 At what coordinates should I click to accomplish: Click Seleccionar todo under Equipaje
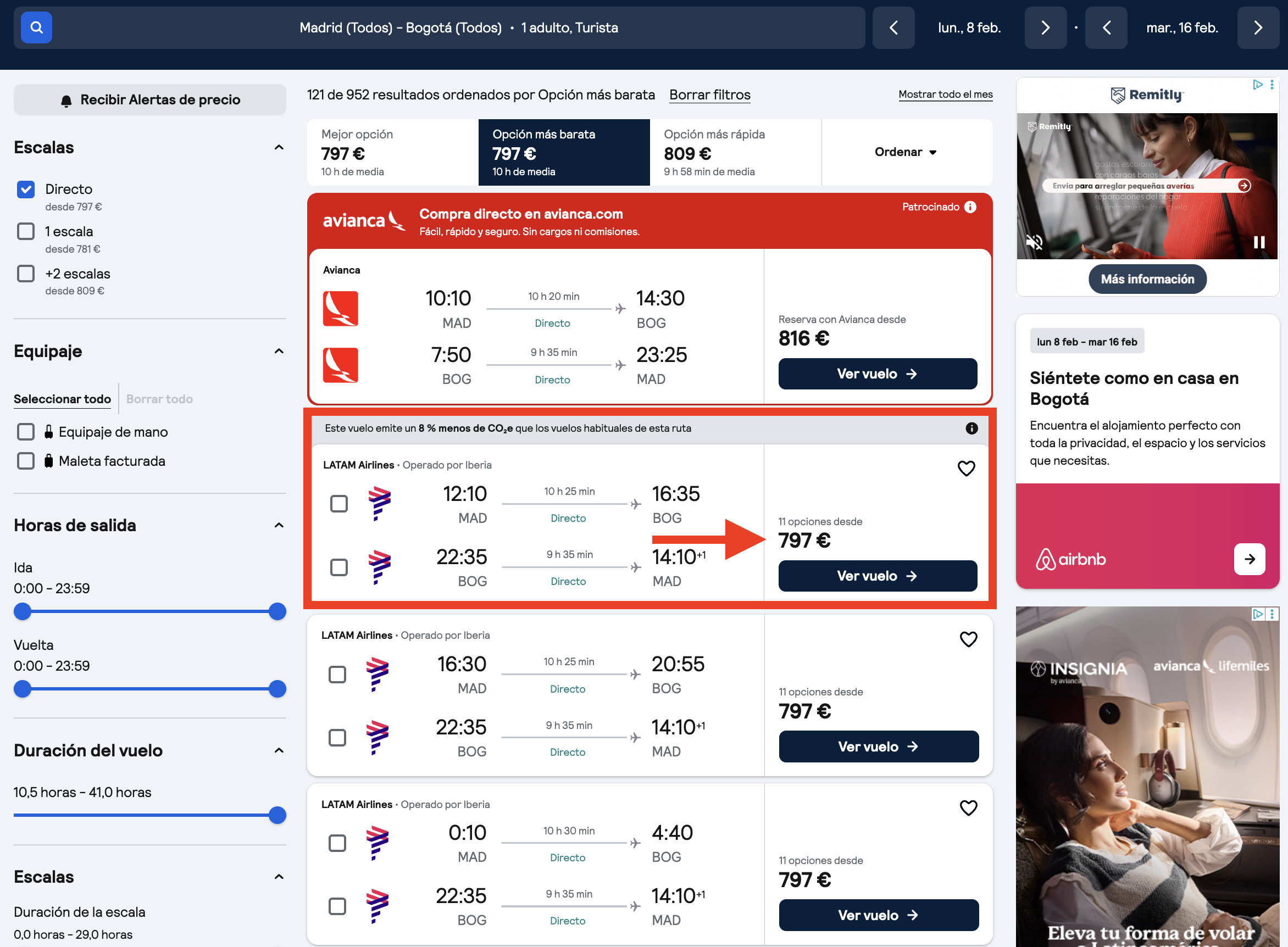[x=63, y=399]
